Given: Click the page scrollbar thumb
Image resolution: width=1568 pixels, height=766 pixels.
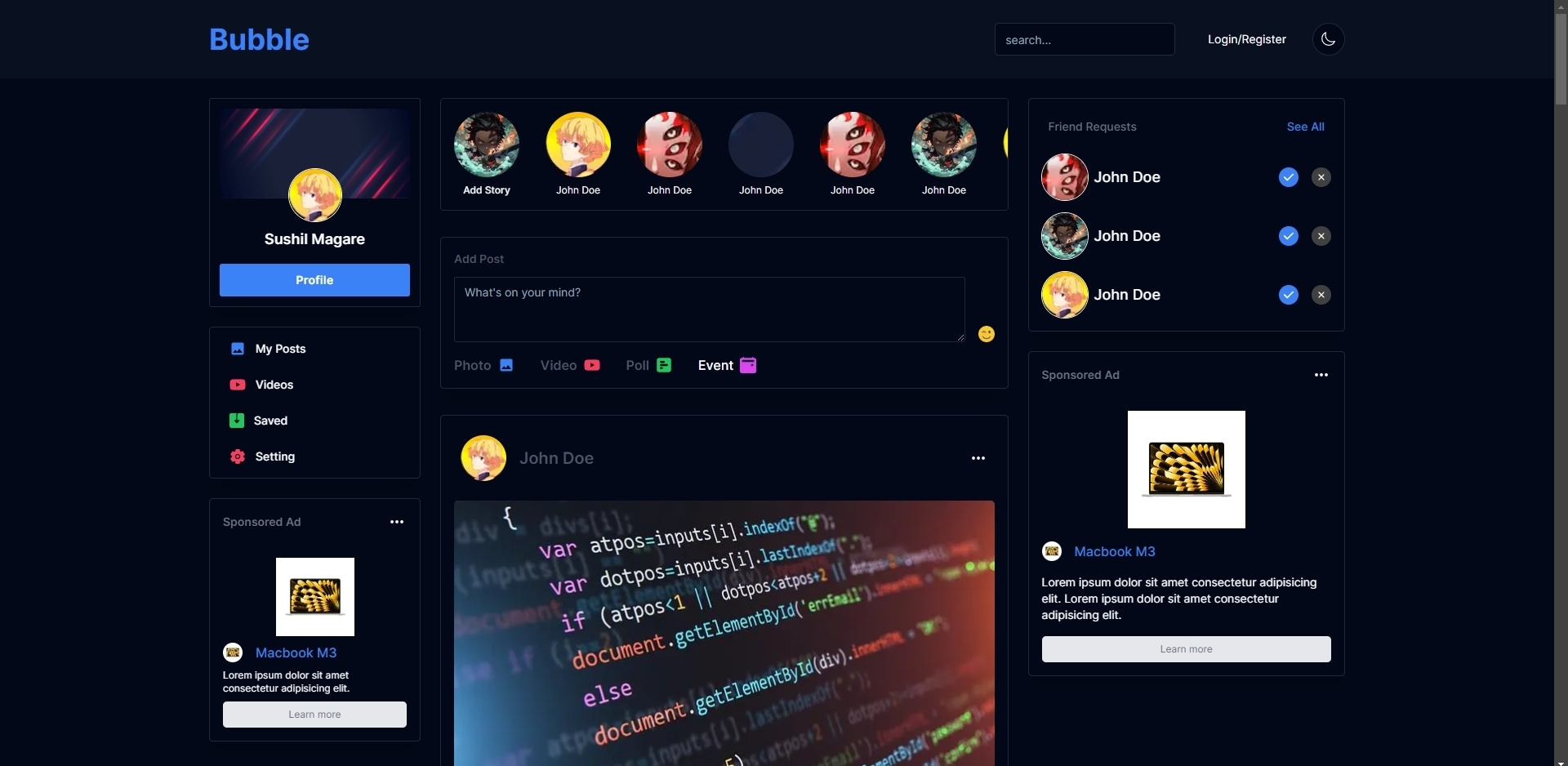Looking at the screenshot, I should tap(1561, 59).
